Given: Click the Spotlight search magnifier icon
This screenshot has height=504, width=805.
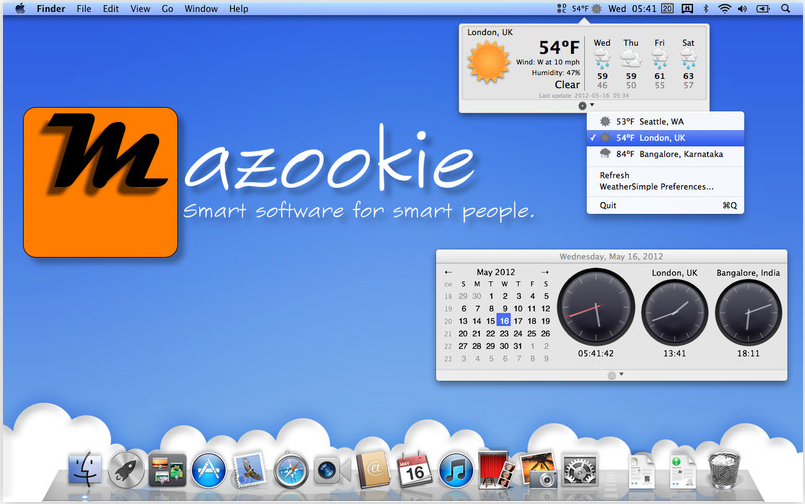Looking at the screenshot, I should click(x=785, y=8).
